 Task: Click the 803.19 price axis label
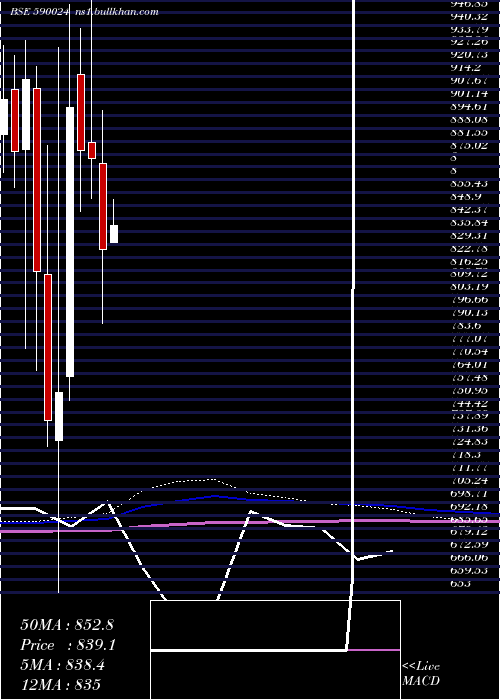point(469,287)
